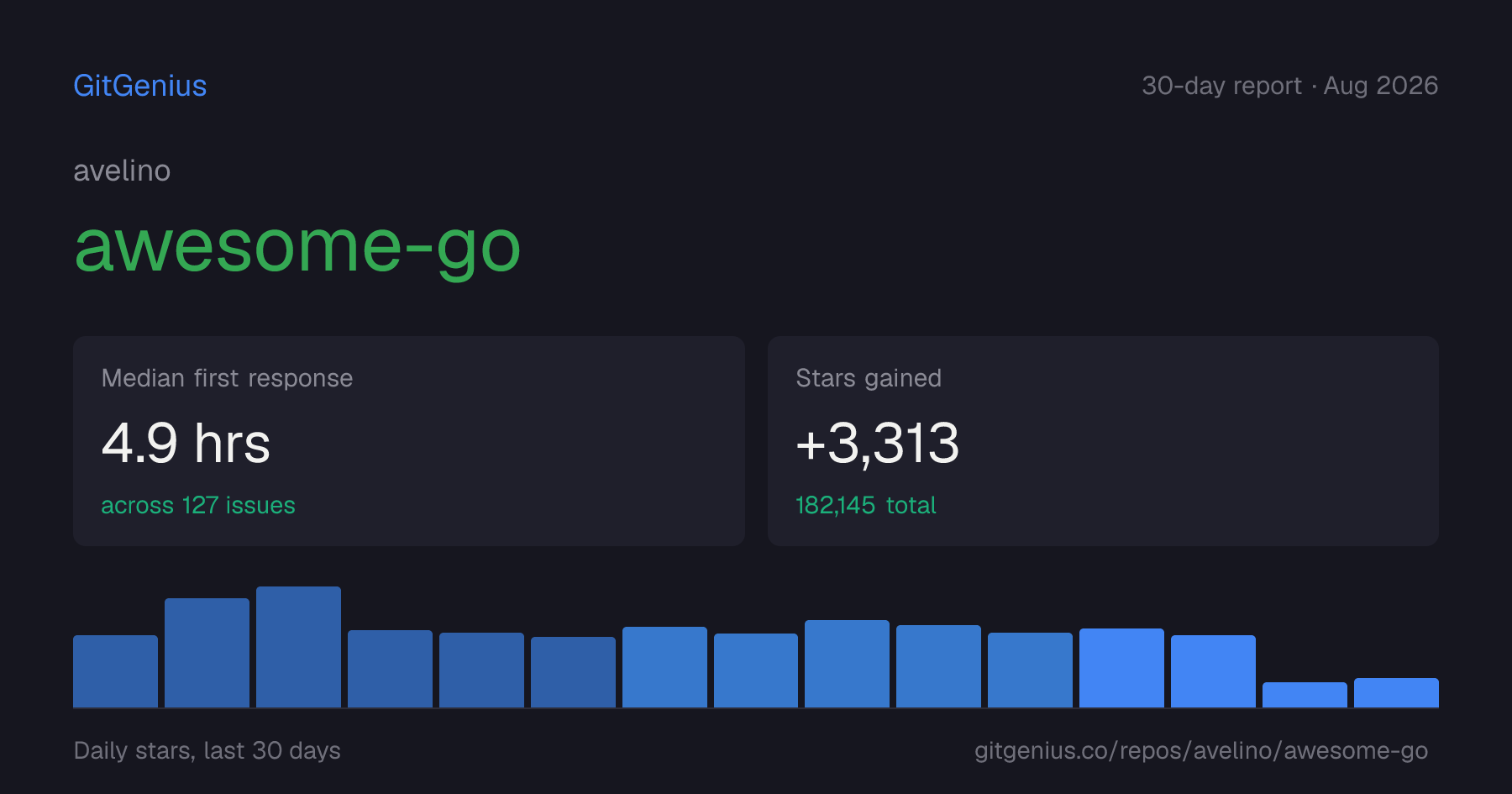This screenshot has width=1512, height=794.
Task: Click the shortest bar near chart end
Action: 1305,695
